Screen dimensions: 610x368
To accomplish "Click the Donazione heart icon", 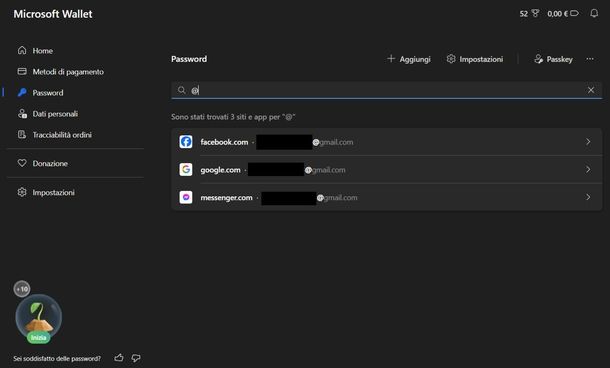I will tap(22, 163).
